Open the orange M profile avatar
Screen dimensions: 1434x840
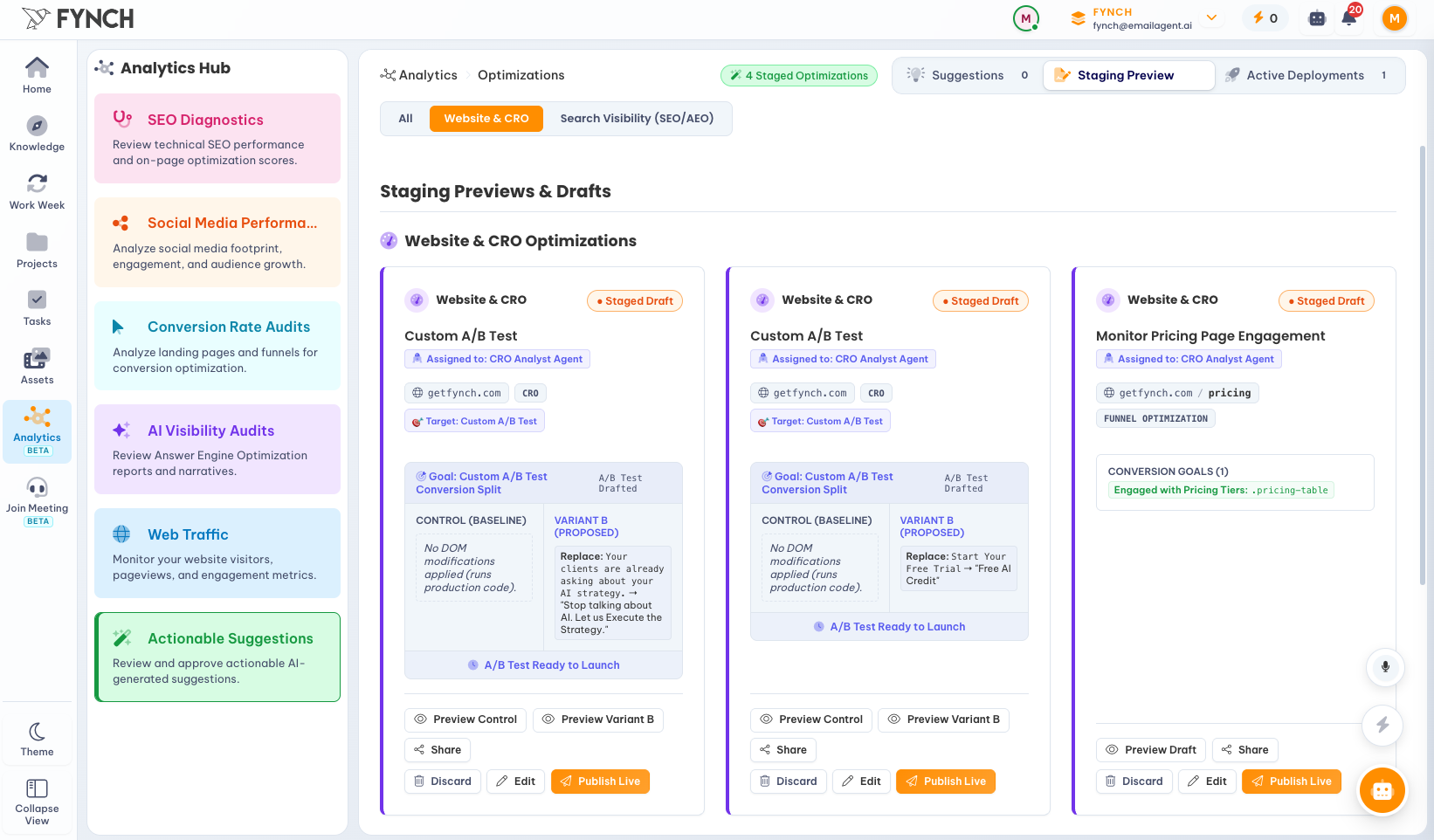click(1395, 17)
